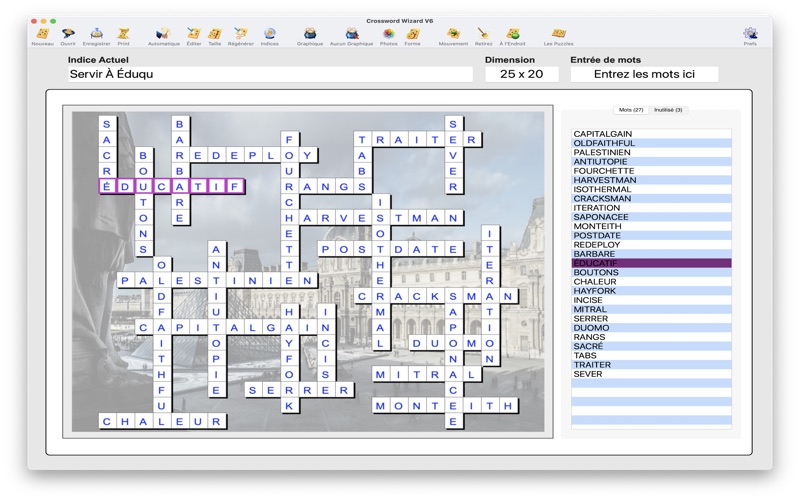Click the first C of CHALEUR in grid
Screen dimensions: 800x500
107,421
